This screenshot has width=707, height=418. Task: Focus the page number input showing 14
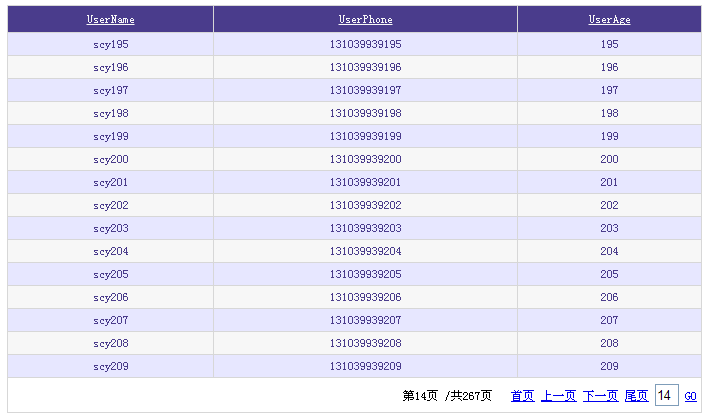(666, 395)
